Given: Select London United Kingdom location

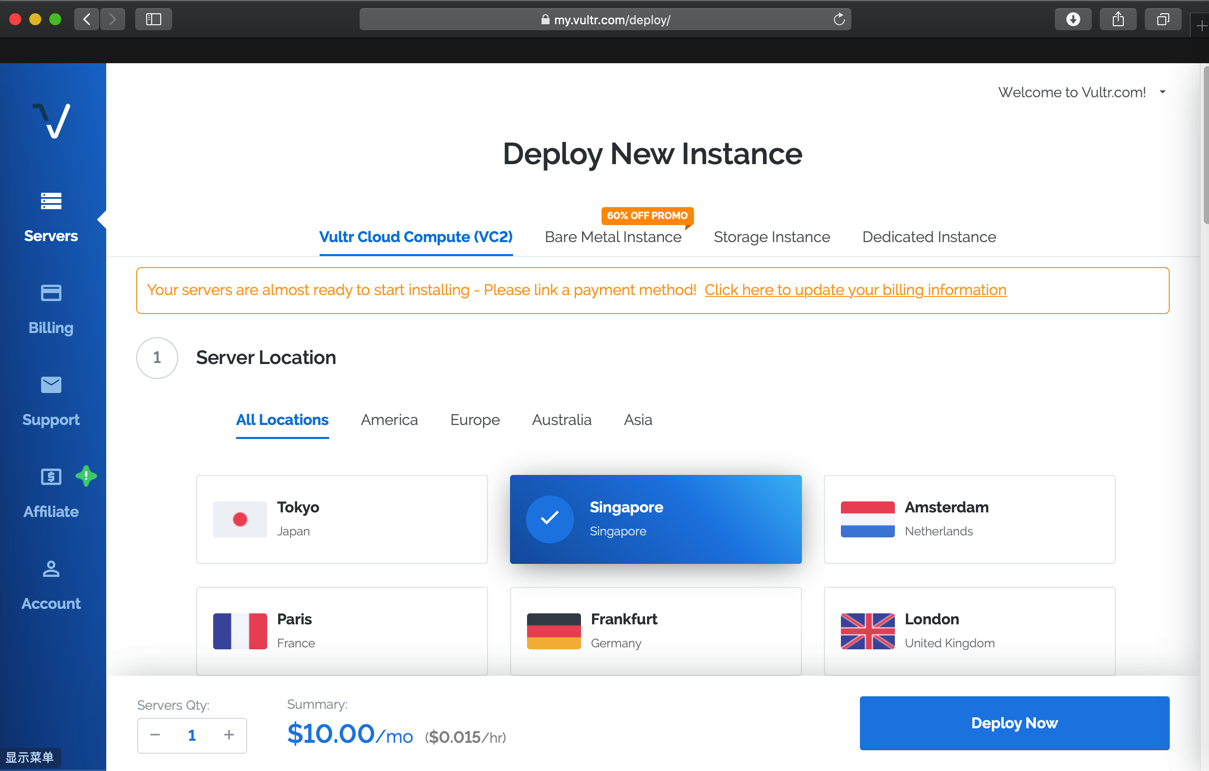Looking at the screenshot, I should 969,631.
